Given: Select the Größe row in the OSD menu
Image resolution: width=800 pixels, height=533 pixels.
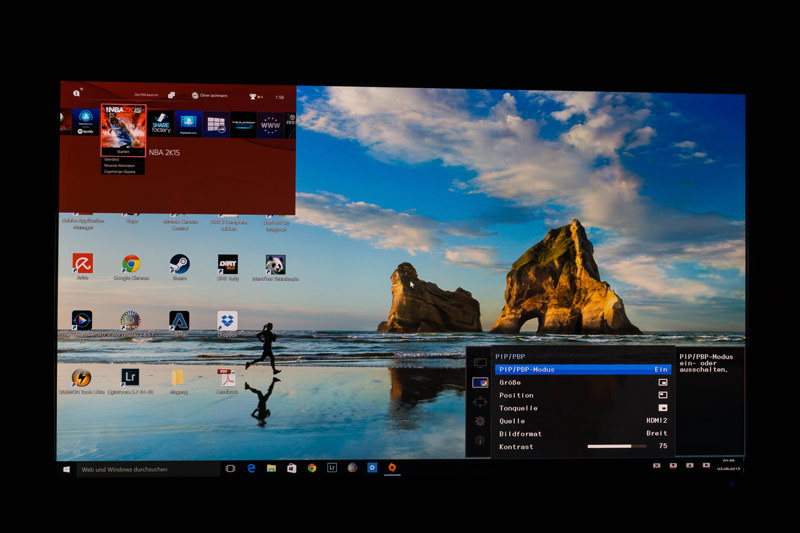Looking at the screenshot, I should [x=583, y=383].
